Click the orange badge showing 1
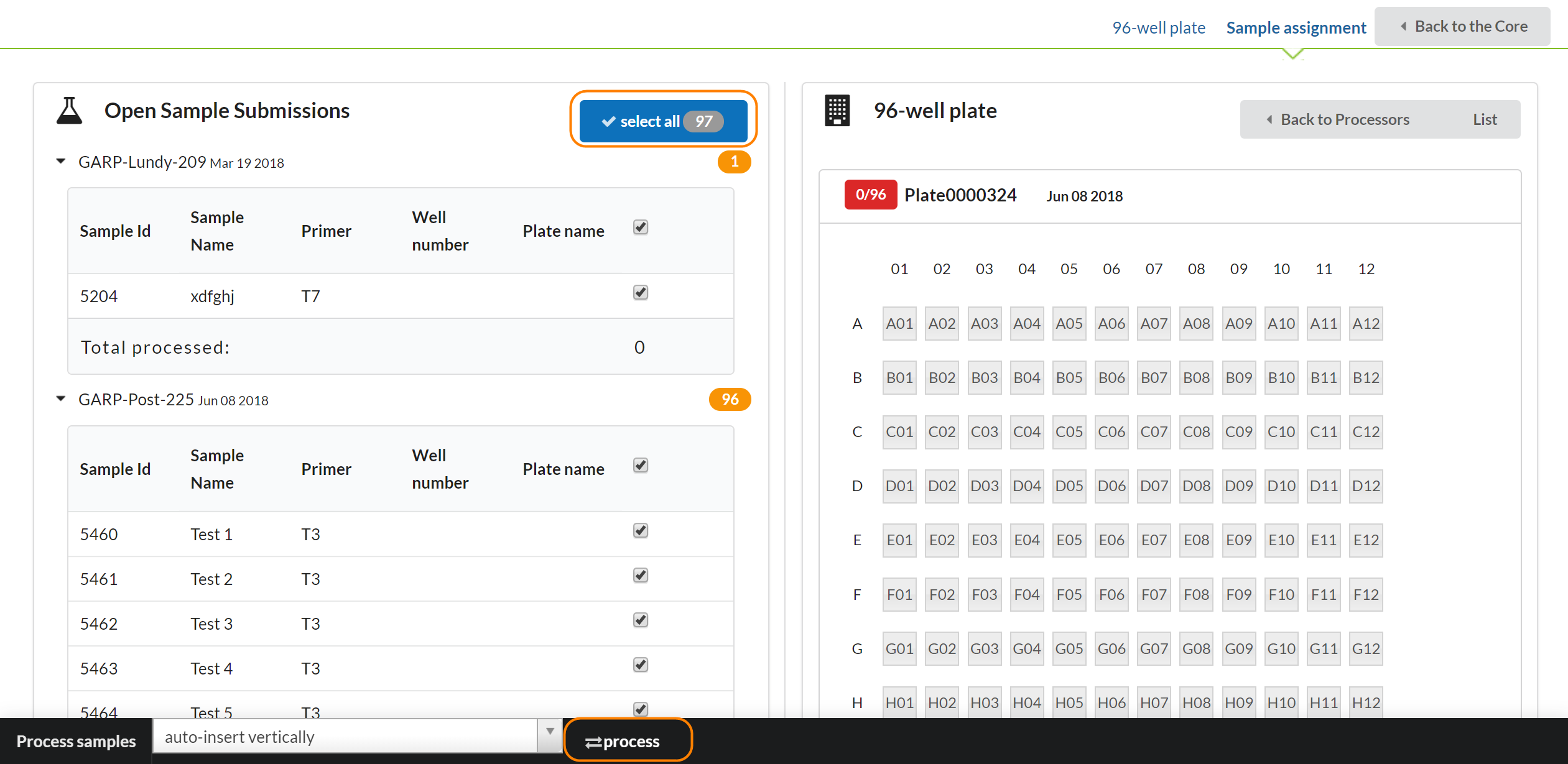 (x=734, y=162)
